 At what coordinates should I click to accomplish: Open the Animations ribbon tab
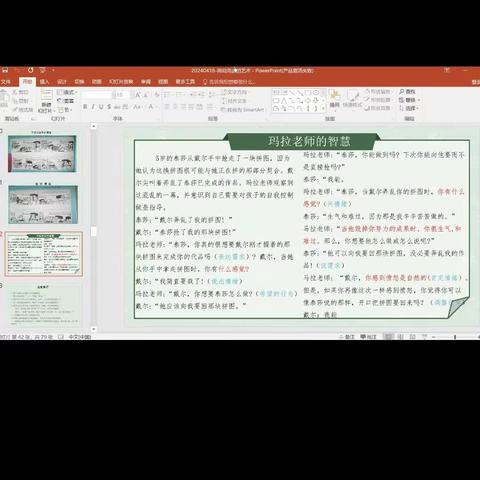[97, 82]
